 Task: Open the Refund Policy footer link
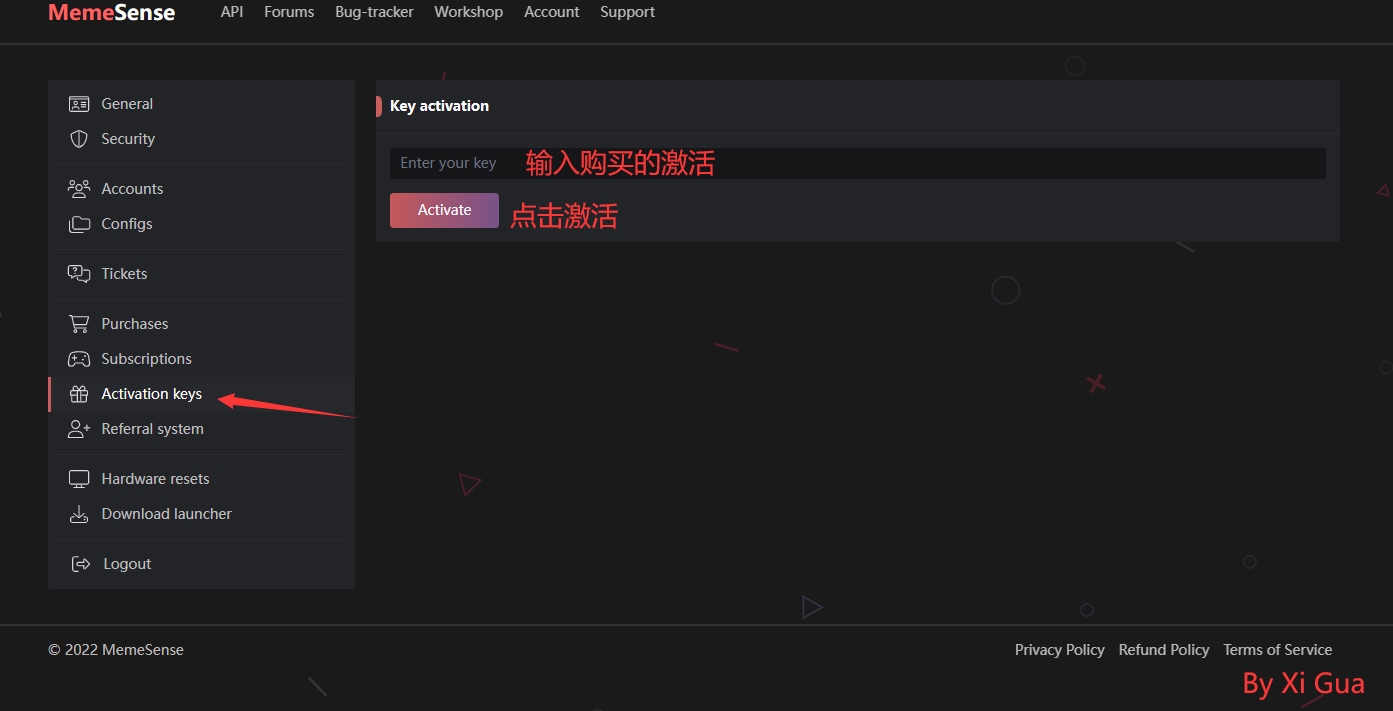tap(1163, 650)
